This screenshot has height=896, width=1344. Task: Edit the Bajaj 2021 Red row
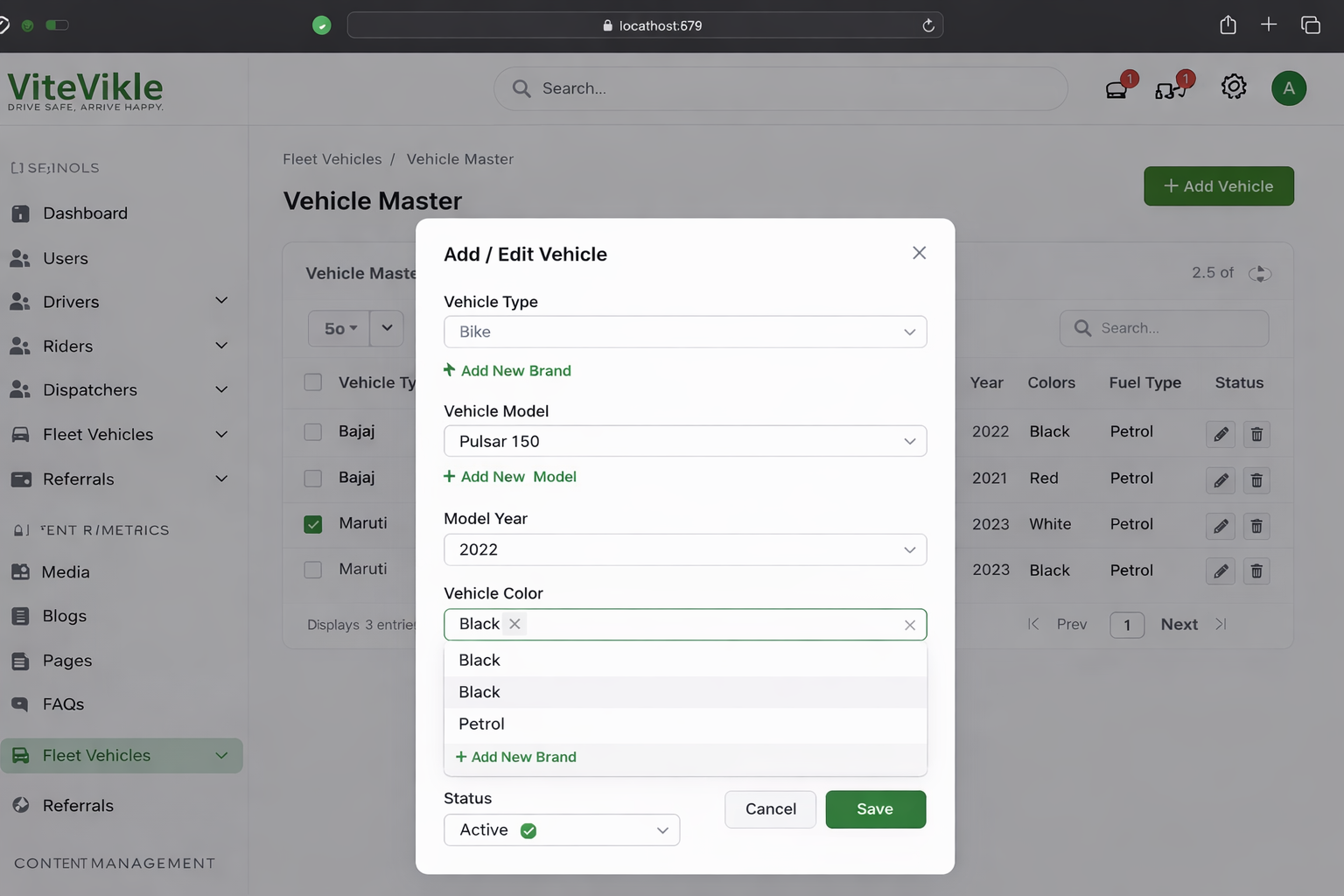(1221, 480)
